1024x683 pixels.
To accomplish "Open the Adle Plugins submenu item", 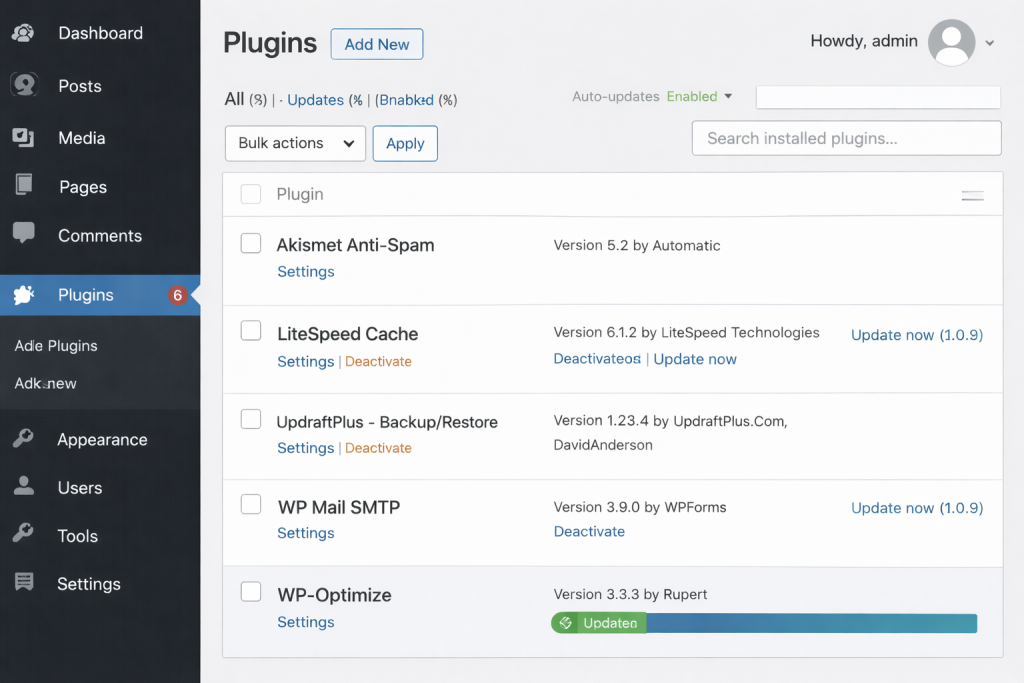I will tap(56, 345).
